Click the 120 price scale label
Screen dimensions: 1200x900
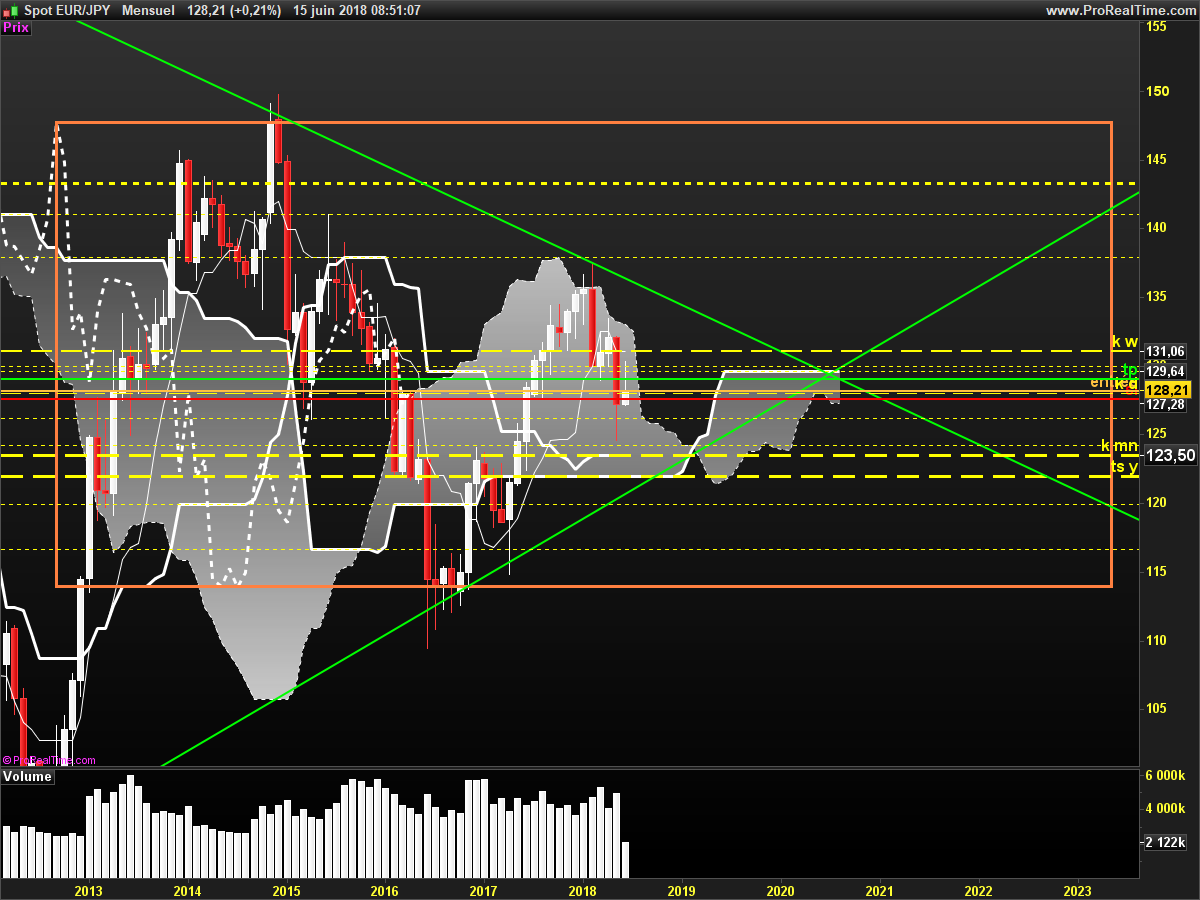tap(1156, 502)
